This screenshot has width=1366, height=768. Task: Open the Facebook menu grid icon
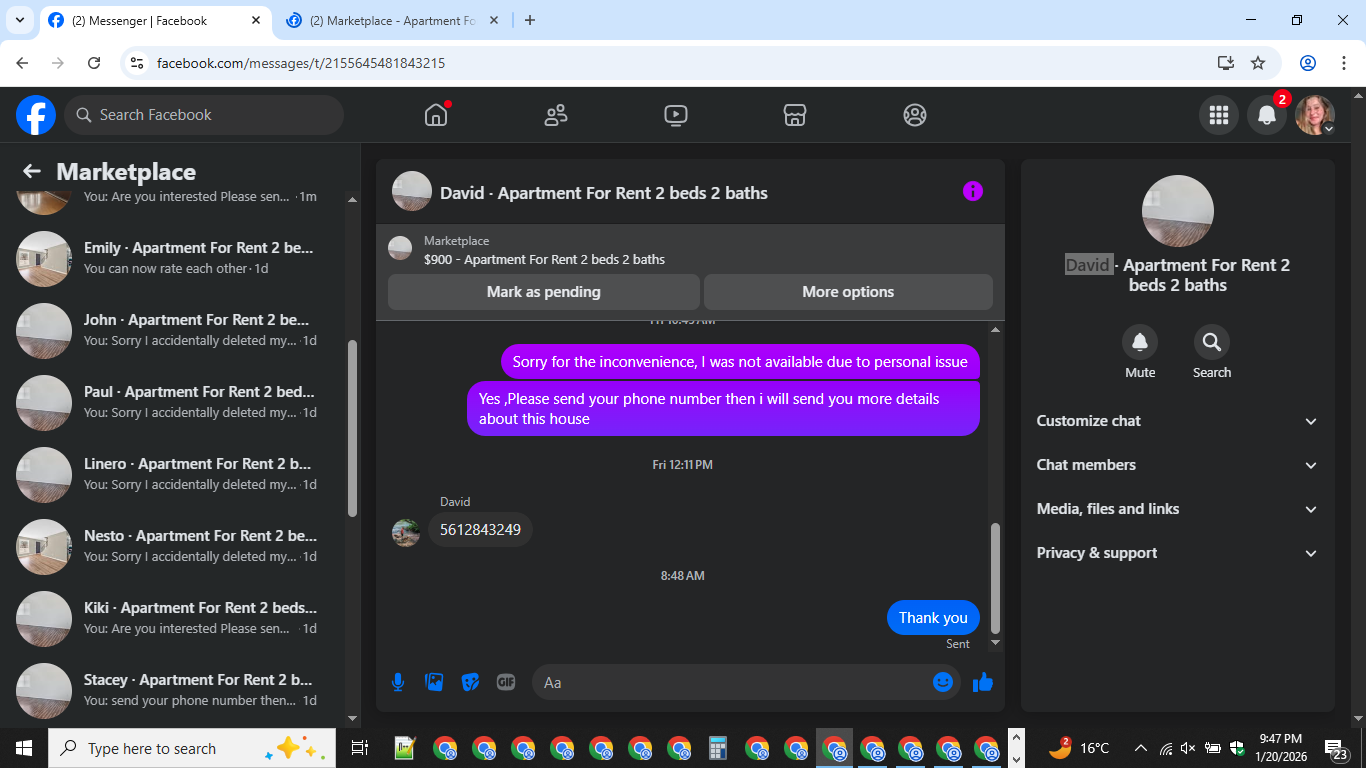pos(1219,115)
